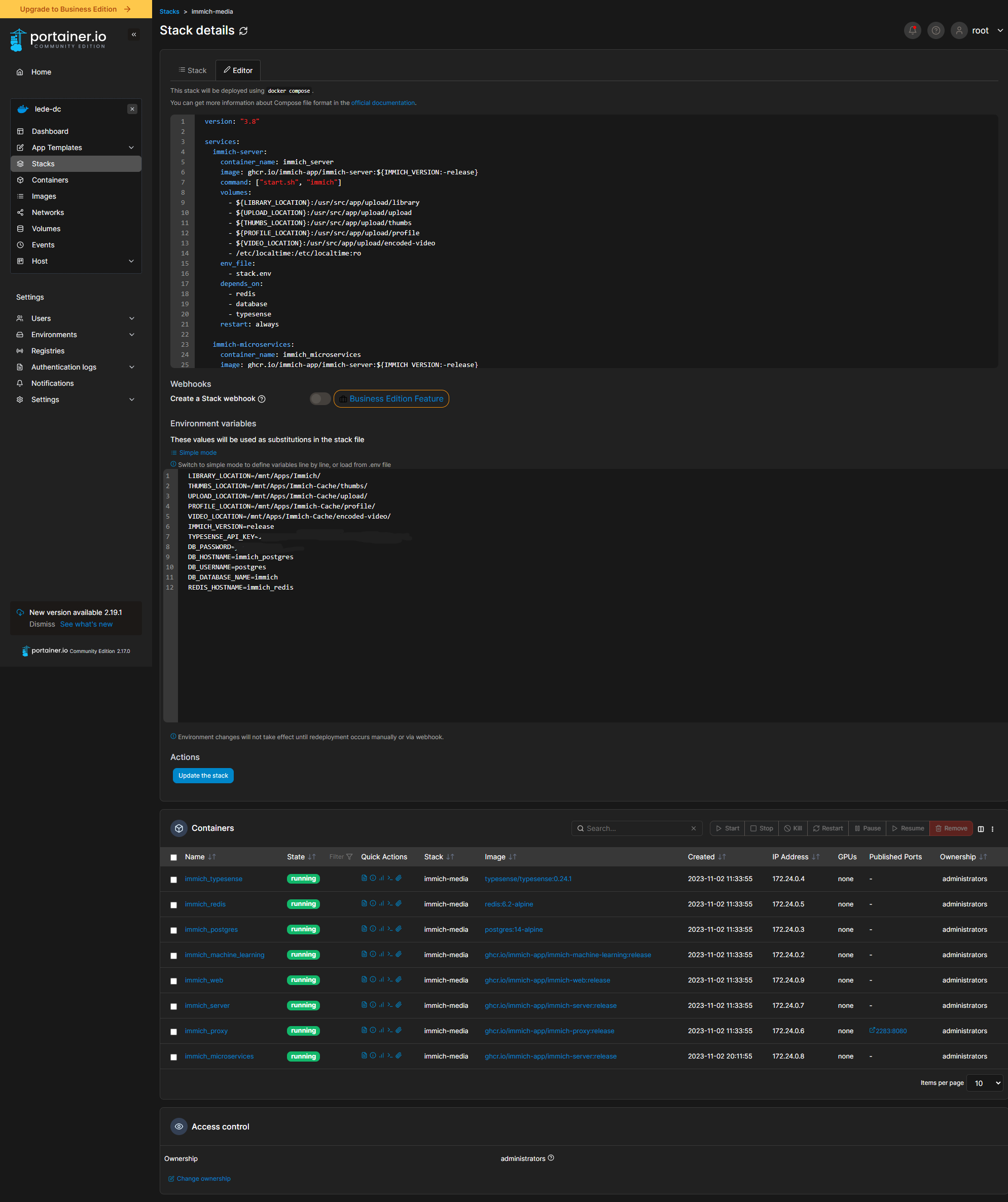Open the official documentation link
This screenshot has width=1008, height=1202.
click(x=382, y=103)
